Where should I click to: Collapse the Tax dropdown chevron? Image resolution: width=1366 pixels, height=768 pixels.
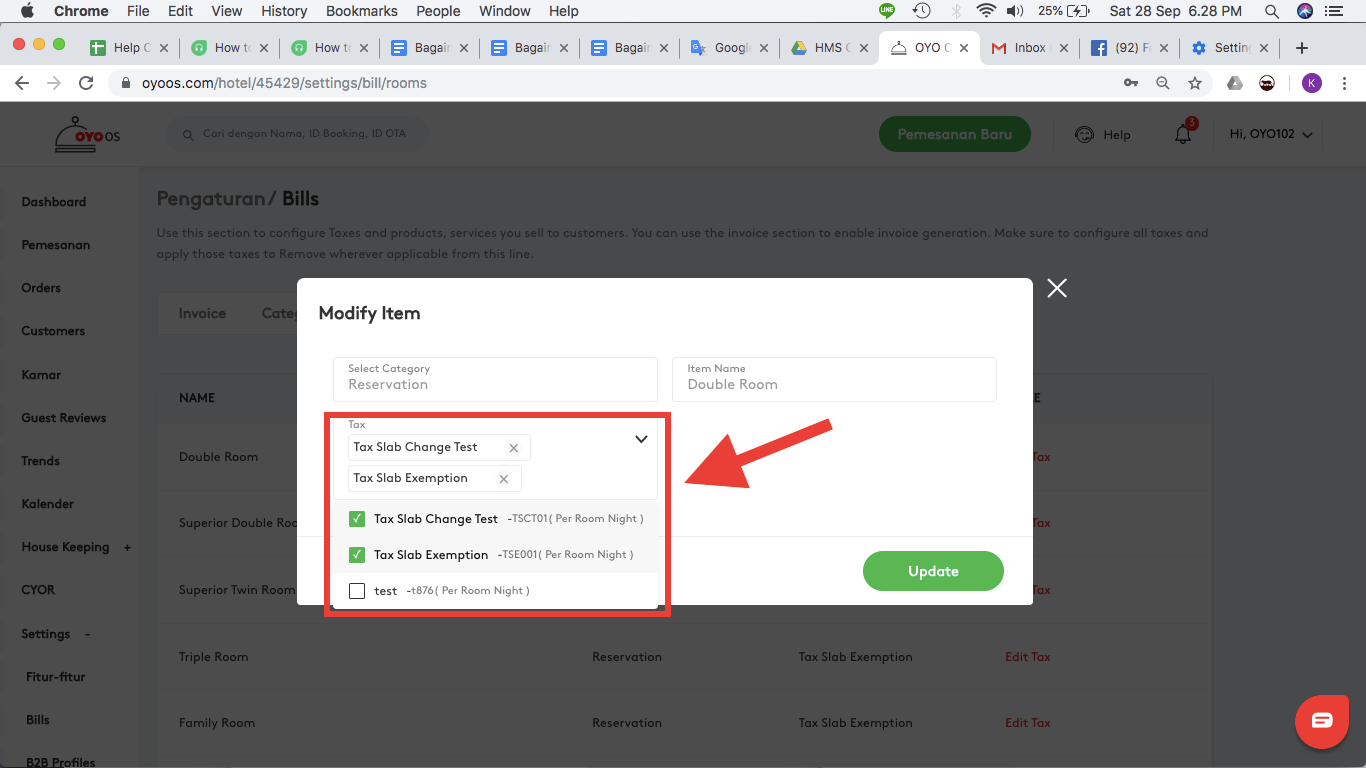(641, 439)
